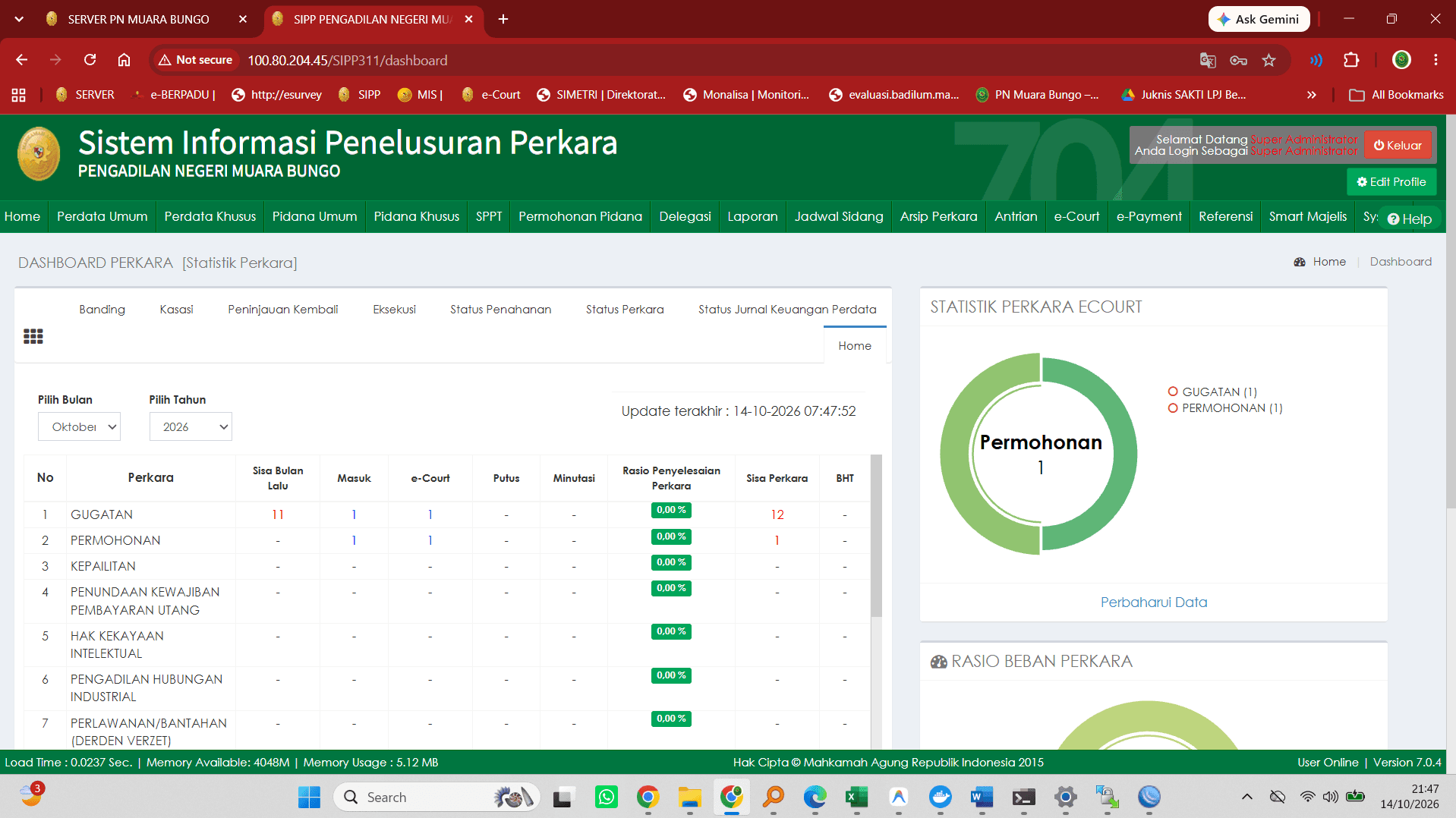This screenshot has width=1456, height=818.
Task: Bookmark this page with the star icon
Action: pos(1268,60)
